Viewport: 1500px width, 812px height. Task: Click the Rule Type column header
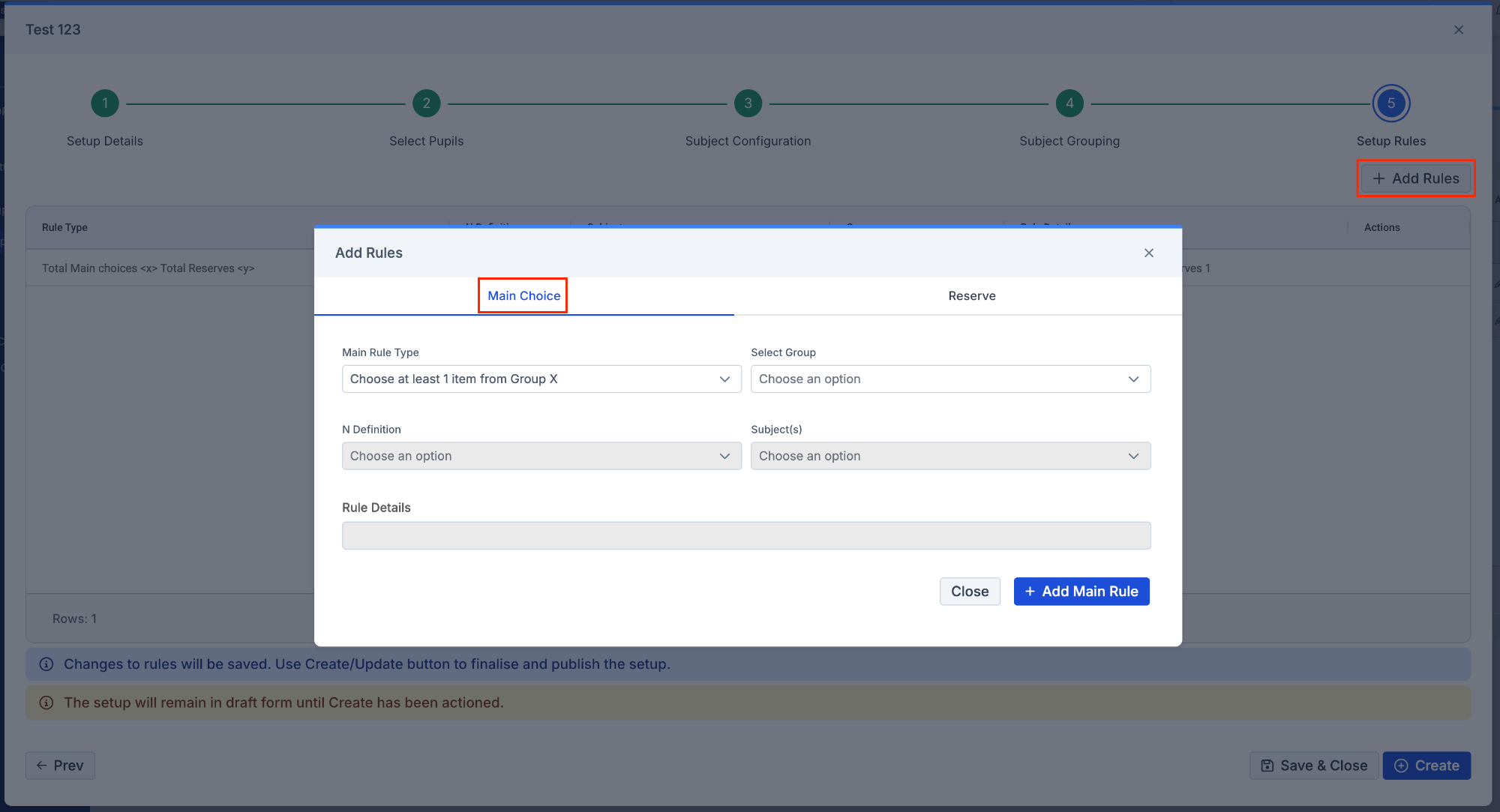click(64, 227)
